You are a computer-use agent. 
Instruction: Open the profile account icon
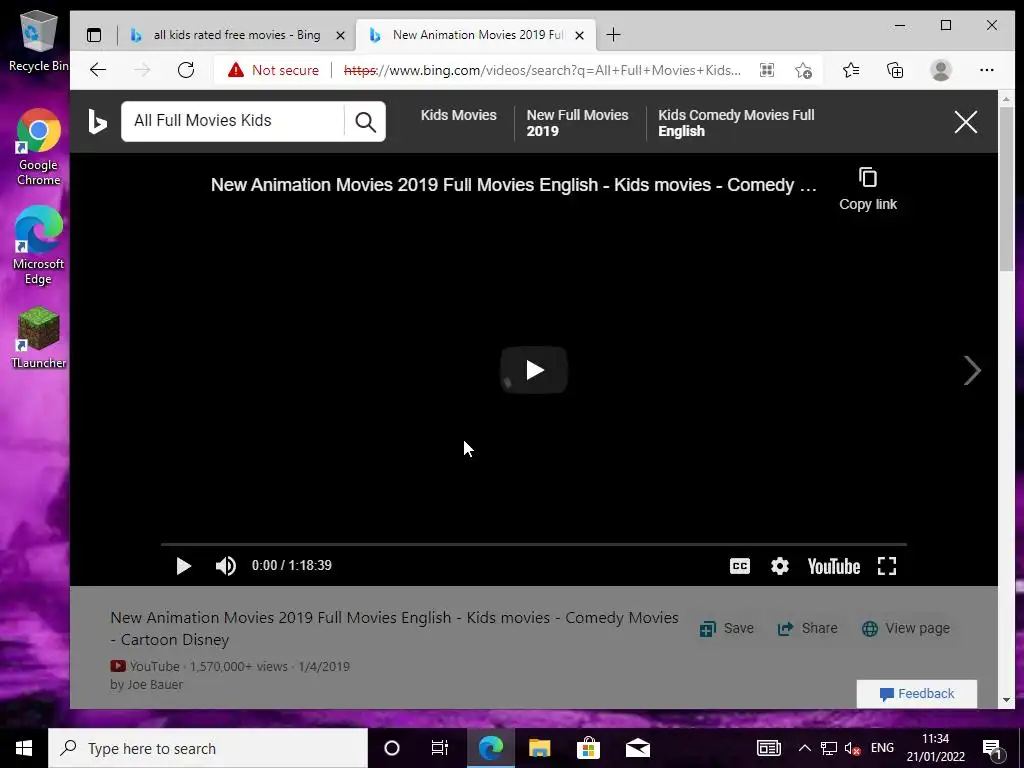click(940, 70)
